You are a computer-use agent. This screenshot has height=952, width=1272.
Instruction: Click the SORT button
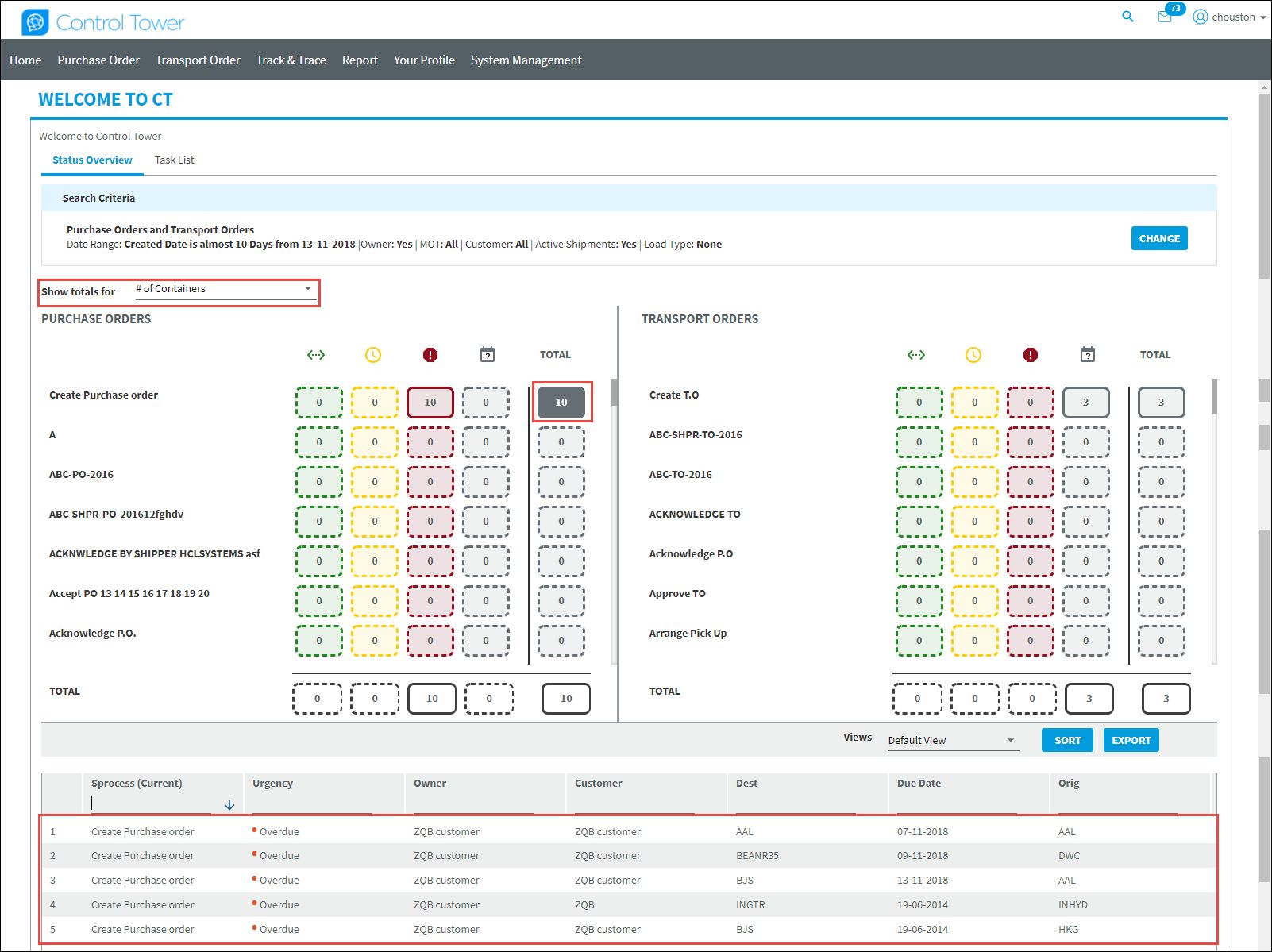click(1067, 740)
